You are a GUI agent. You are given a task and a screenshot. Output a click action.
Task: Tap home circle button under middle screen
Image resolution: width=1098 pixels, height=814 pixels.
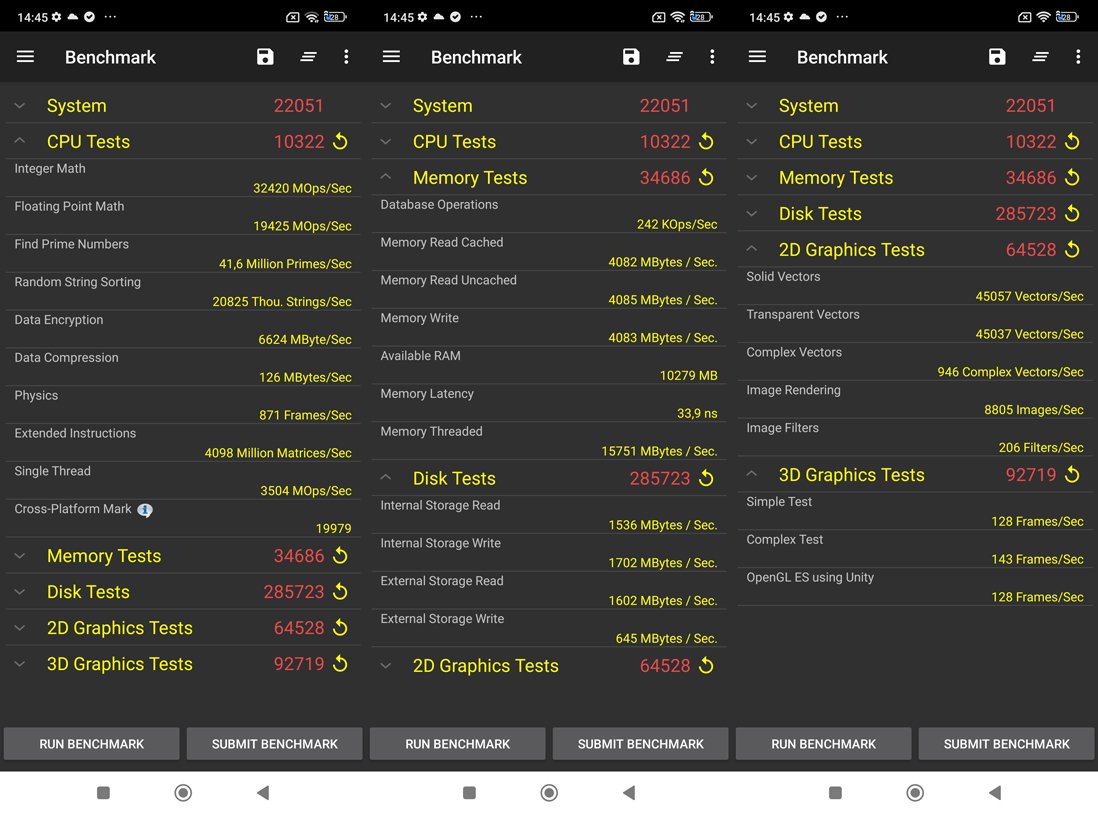[549, 792]
